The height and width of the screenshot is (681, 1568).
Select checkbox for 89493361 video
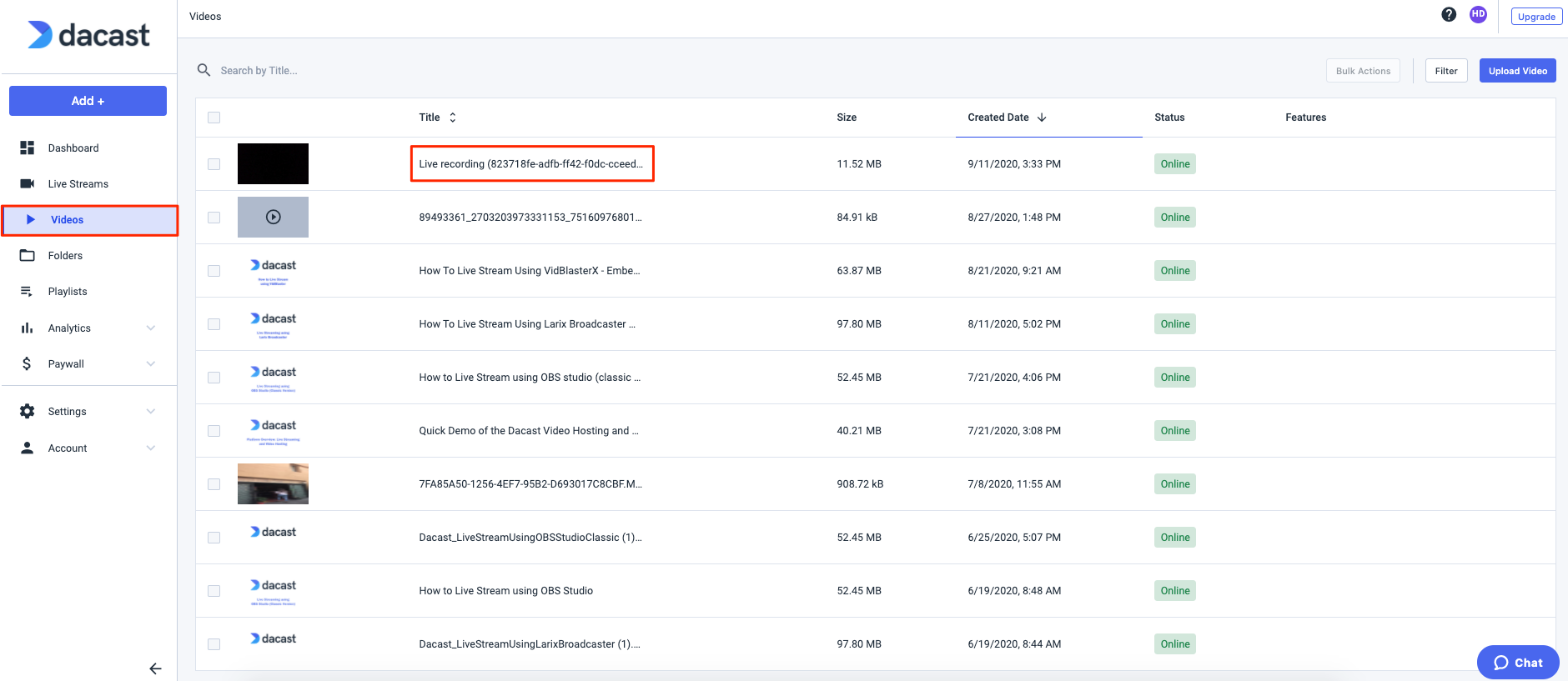(x=214, y=218)
